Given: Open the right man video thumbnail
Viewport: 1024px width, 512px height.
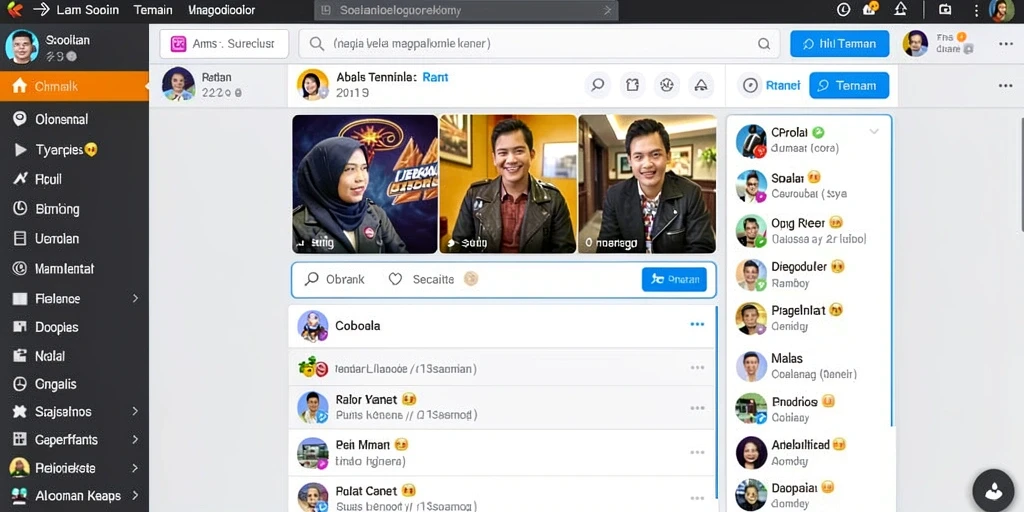Looking at the screenshot, I should coord(647,184).
